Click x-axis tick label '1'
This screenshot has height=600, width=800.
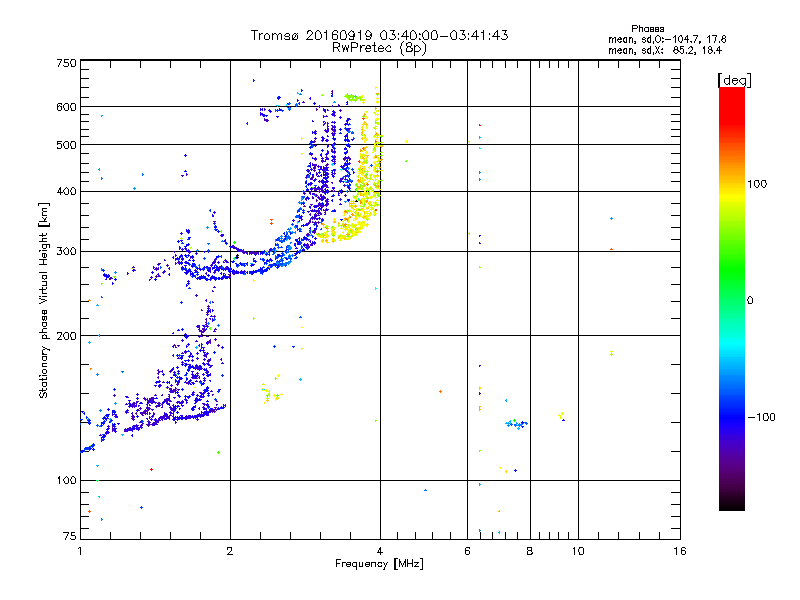80,551
